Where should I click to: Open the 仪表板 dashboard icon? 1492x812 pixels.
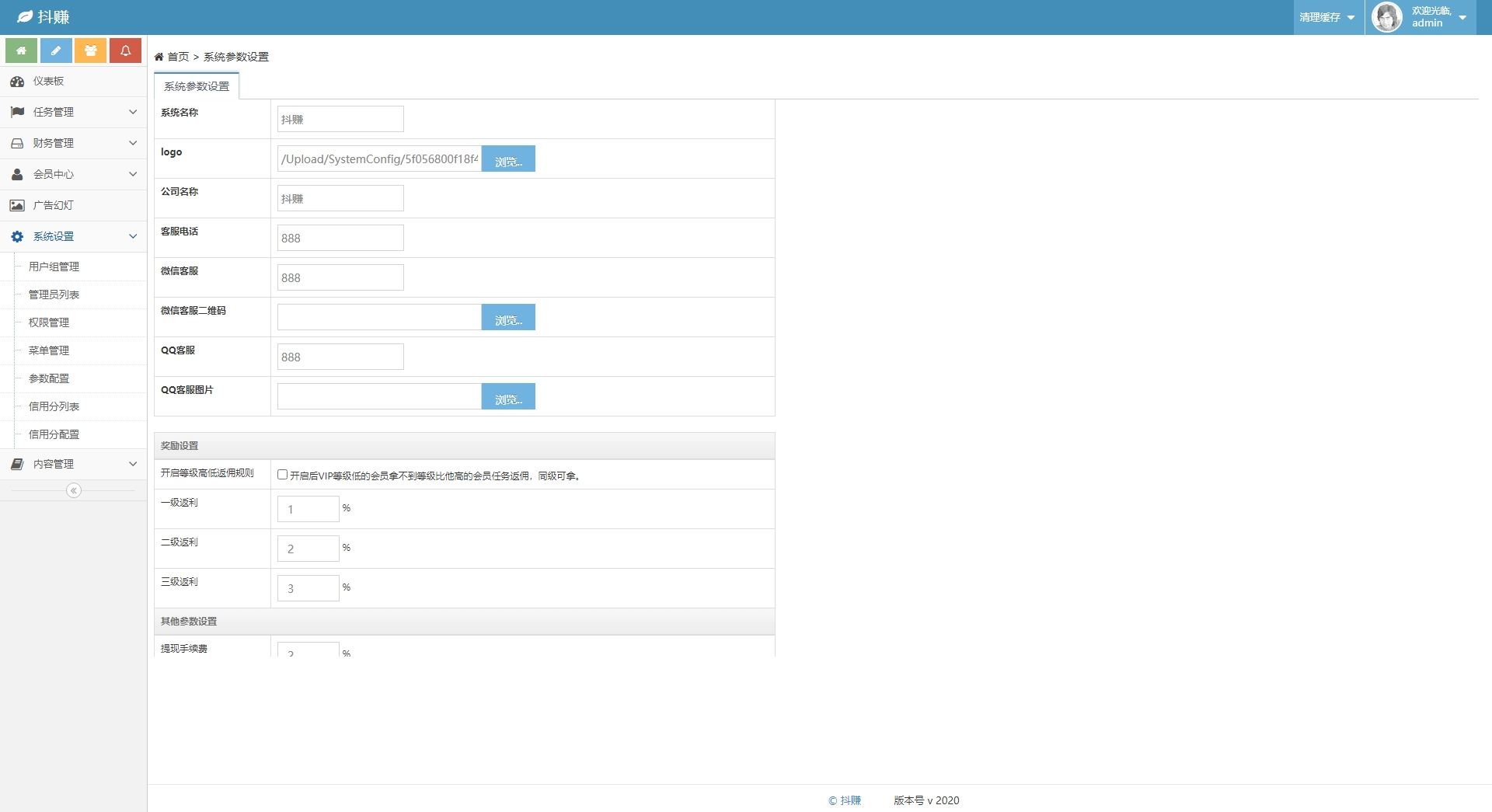[x=17, y=82]
